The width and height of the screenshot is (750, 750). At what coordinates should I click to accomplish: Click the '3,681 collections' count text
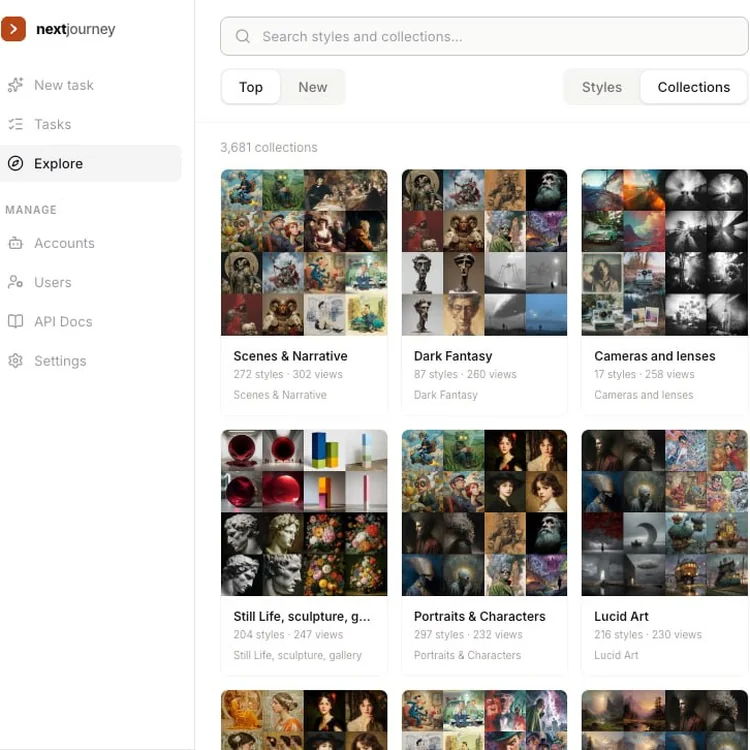click(x=269, y=147)
